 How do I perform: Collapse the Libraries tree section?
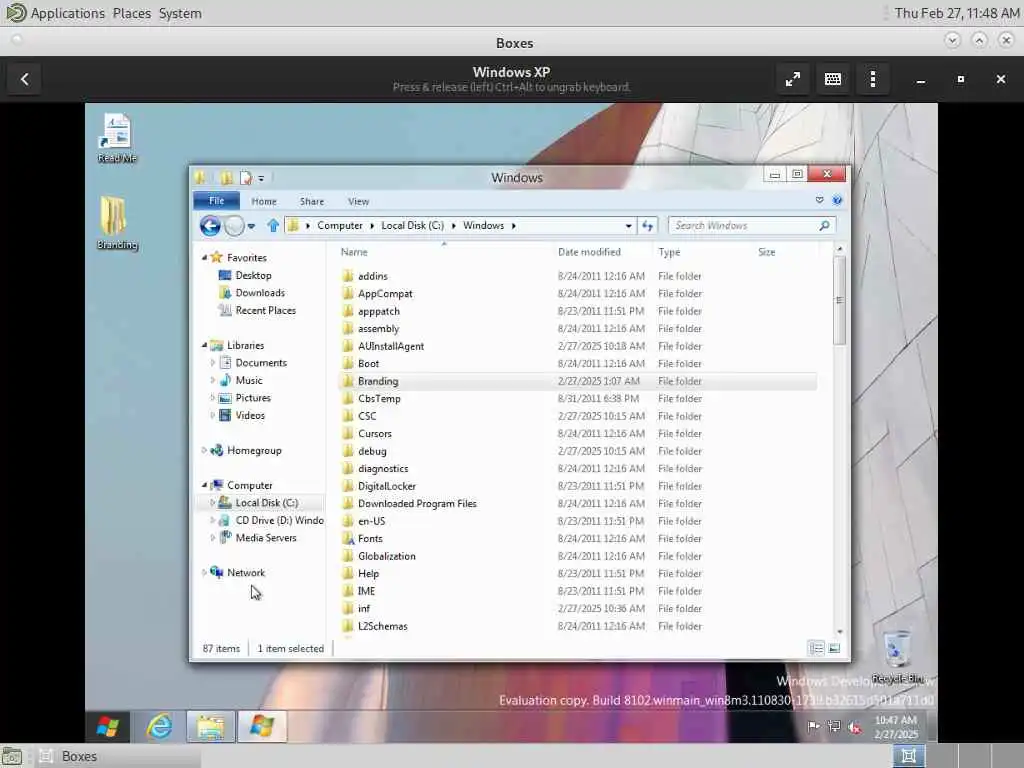204,345
